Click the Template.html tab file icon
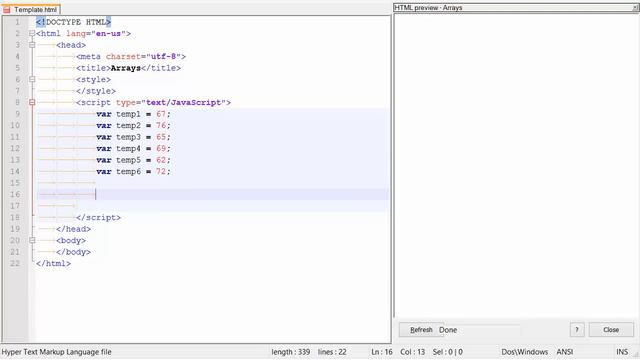This screenshot has height=360, width=640. [x=7, y=9]
